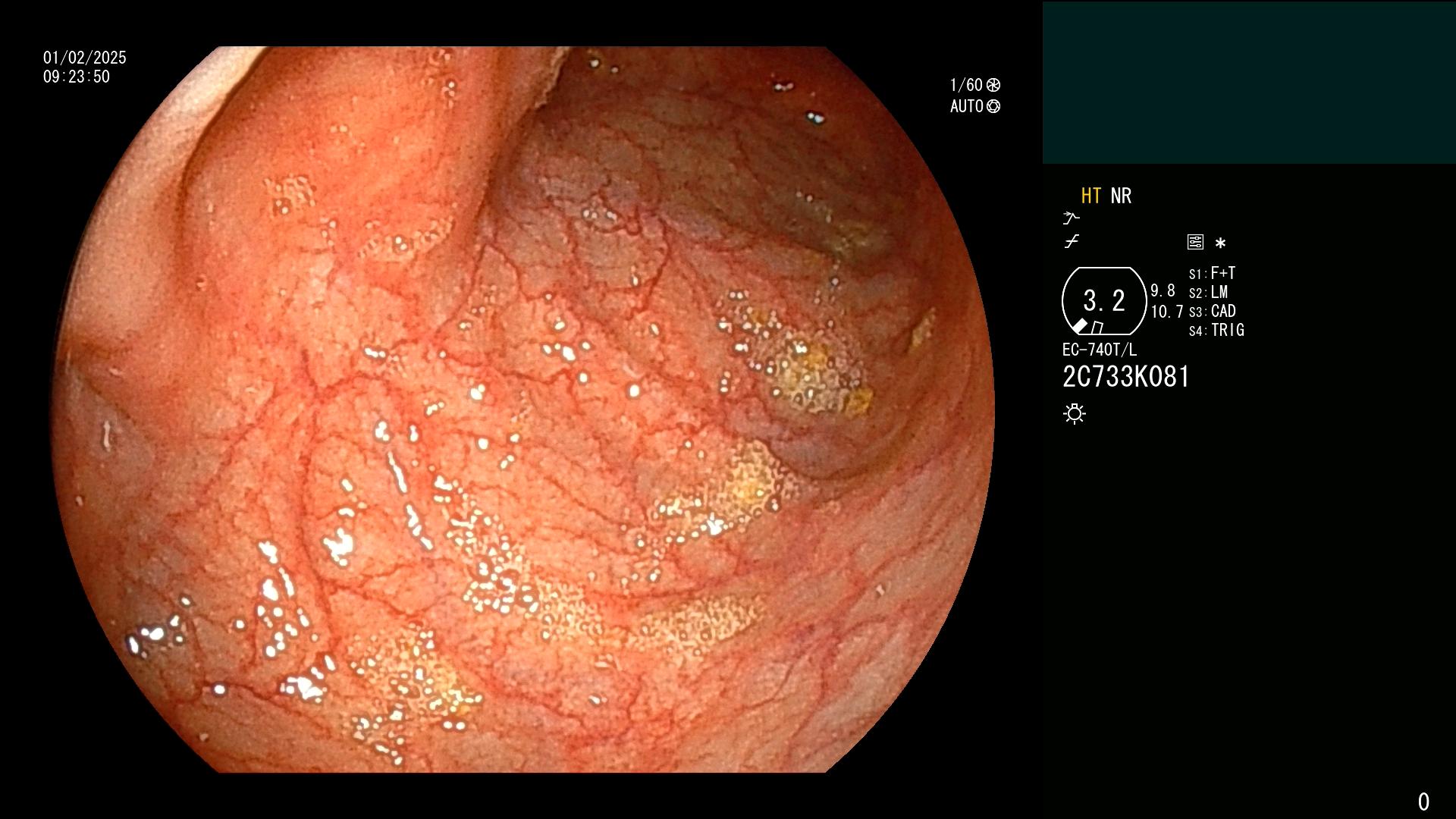
Task: Click the timestamp 09:23:50
Action: pos(77,77)
